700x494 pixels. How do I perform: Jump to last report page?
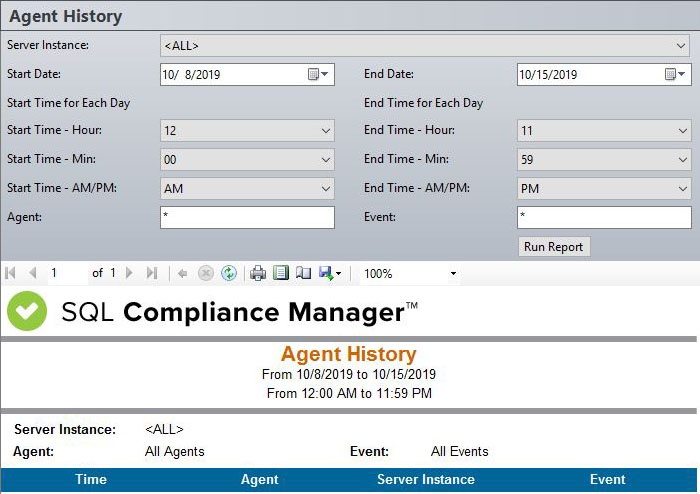pos(152,273)
